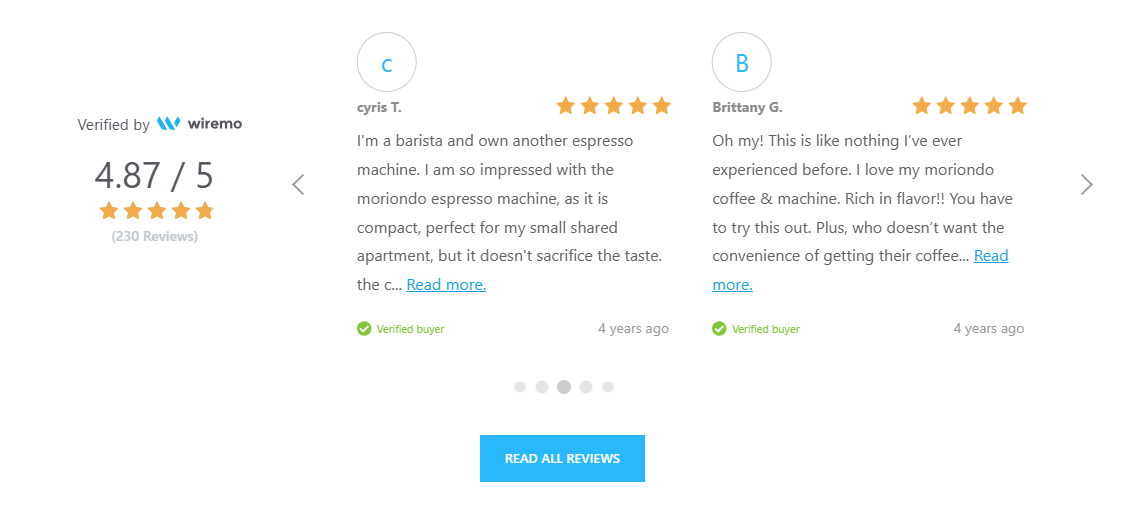
Task: Select the last carousel pagination dot
Action: 608,387
